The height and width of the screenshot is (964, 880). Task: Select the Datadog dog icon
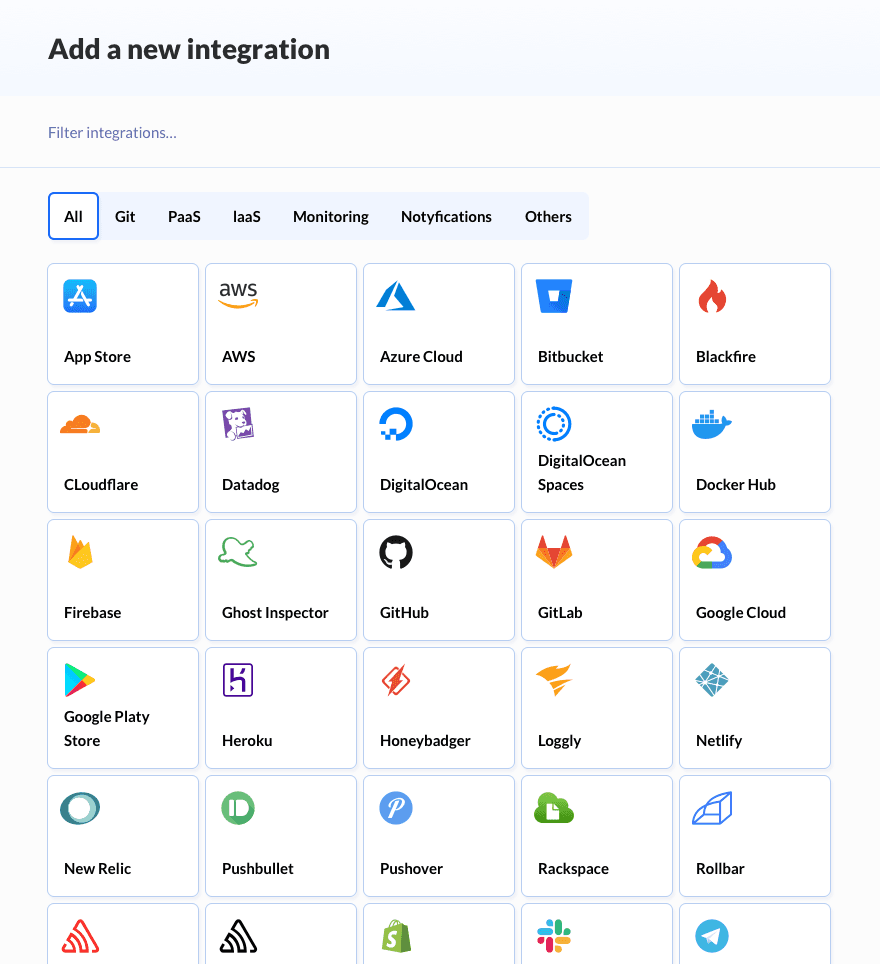pyautogui.click(x=238, y=424)
